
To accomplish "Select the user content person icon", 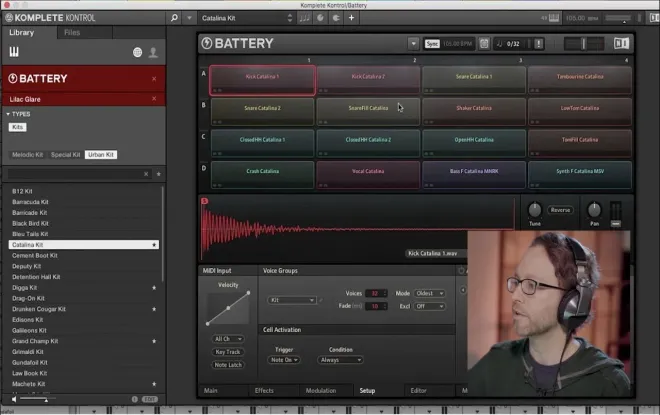I will (153, 52).
